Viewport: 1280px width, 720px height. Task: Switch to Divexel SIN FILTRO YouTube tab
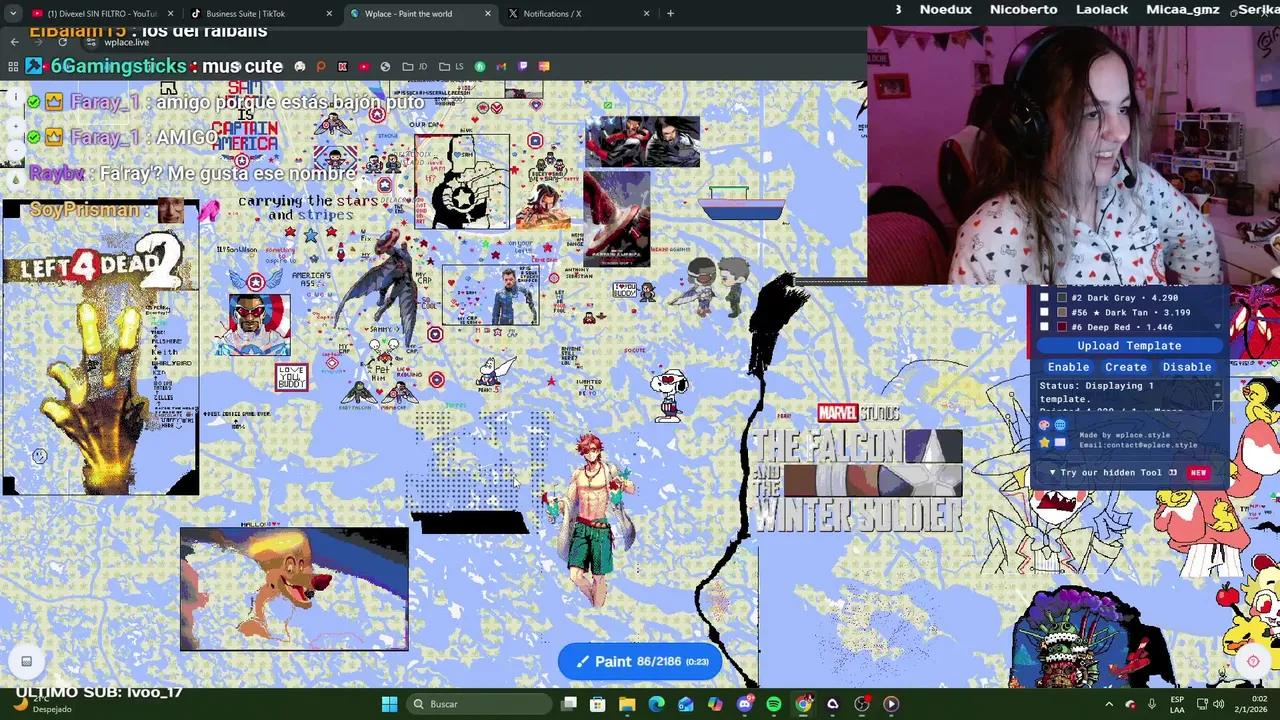tap(103, 13)
